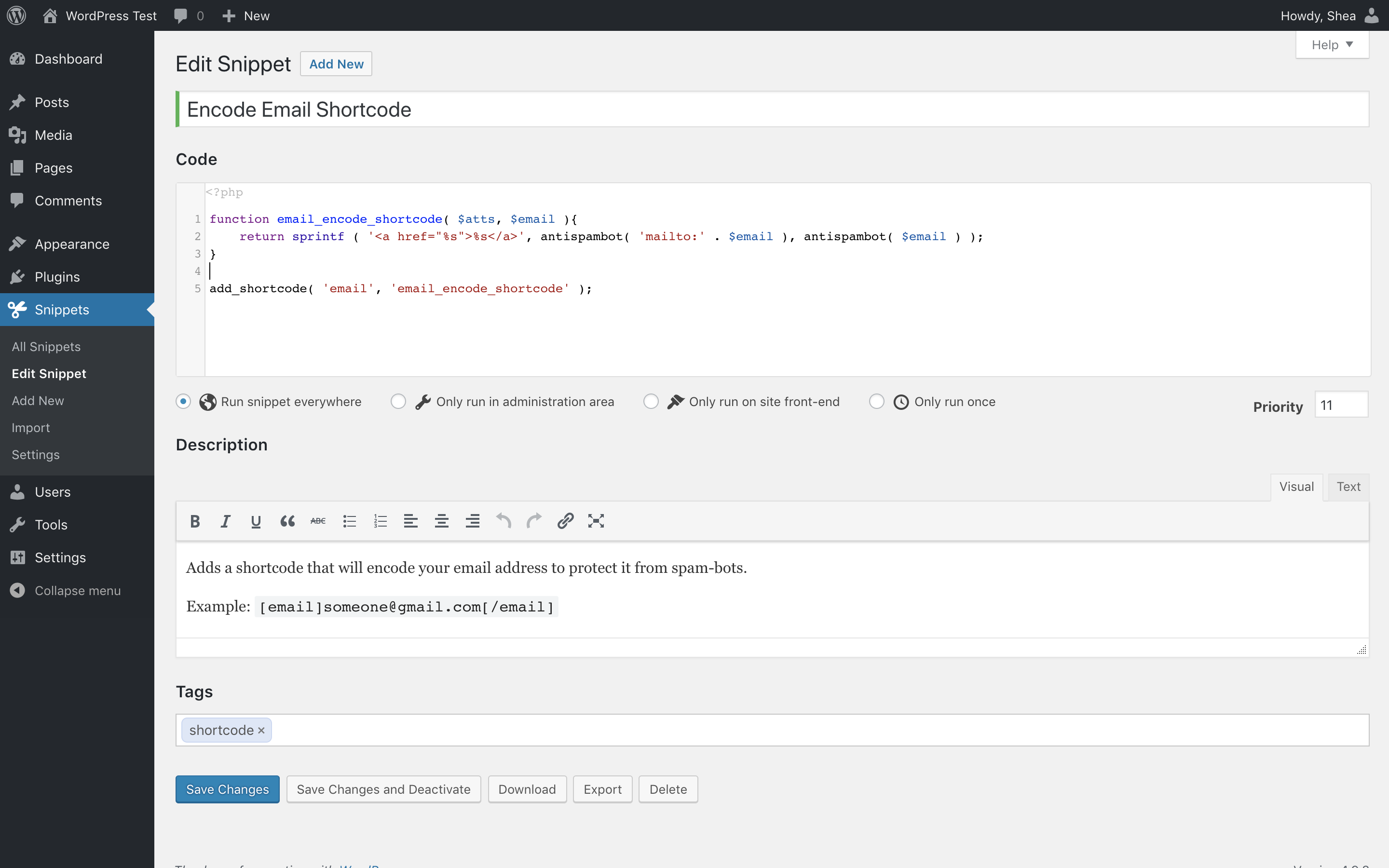Click the Strikethrough ABC formatting icon
Image resolution: width=1389 pixels, height=868 pixels.
318,521
